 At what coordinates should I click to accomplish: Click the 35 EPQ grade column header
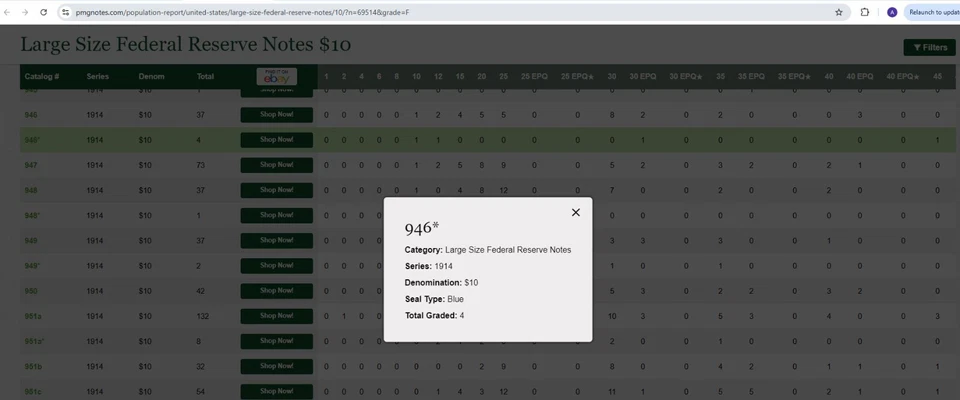coord(751,77)
